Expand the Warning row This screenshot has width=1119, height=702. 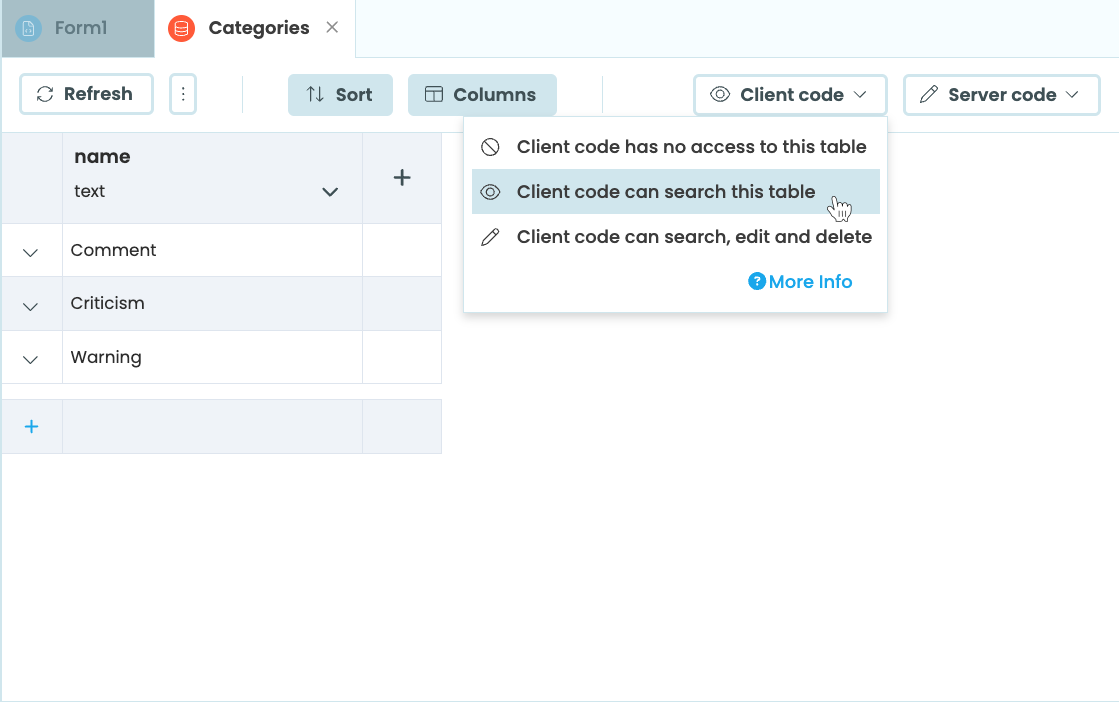tap(31, 357)
